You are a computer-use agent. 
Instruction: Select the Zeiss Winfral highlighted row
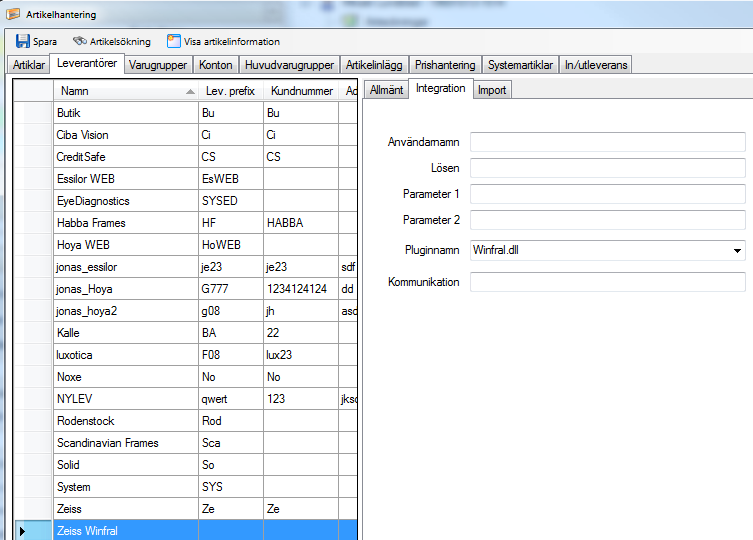(185, 531)
